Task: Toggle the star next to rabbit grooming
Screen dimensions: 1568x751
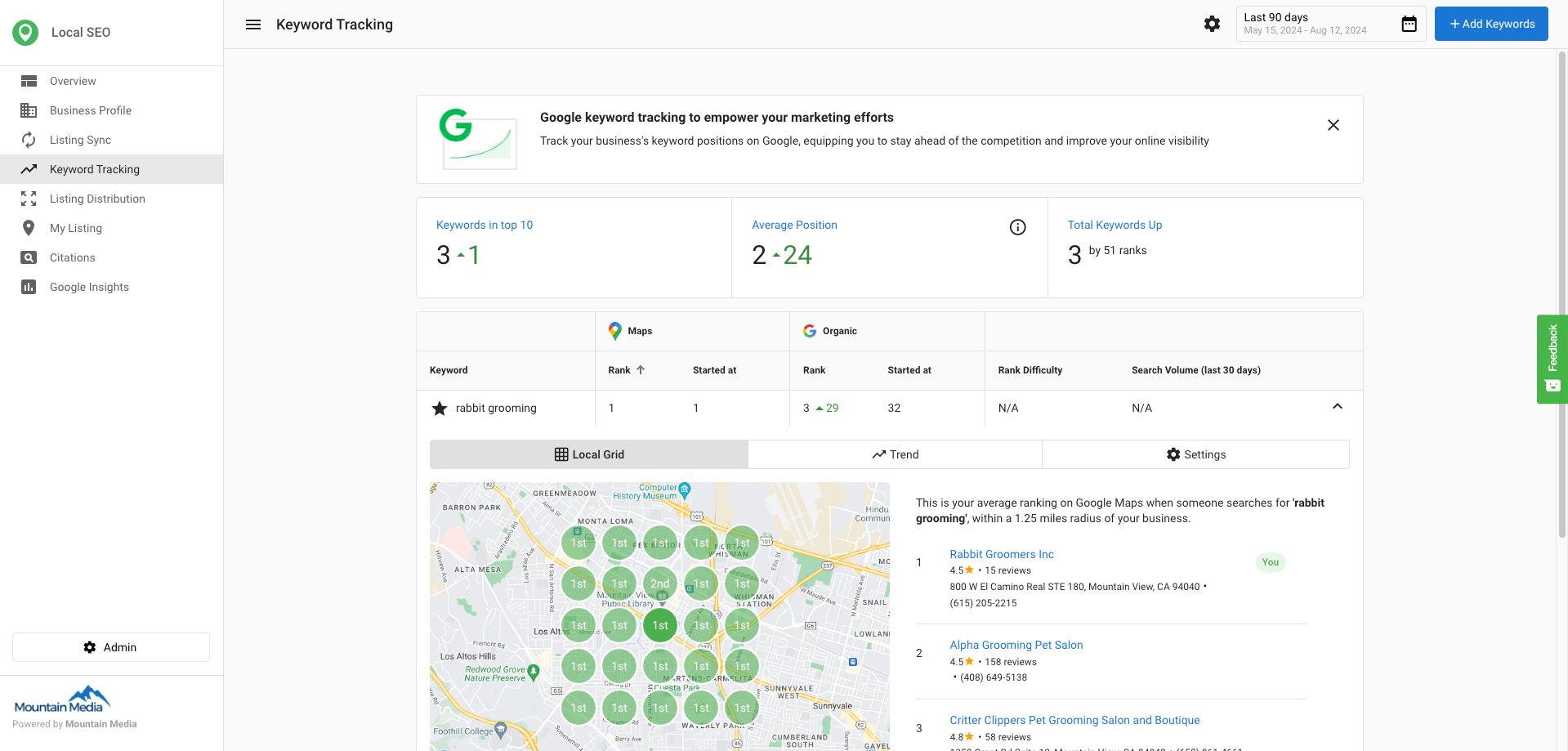Action: (x=439, y=408)
